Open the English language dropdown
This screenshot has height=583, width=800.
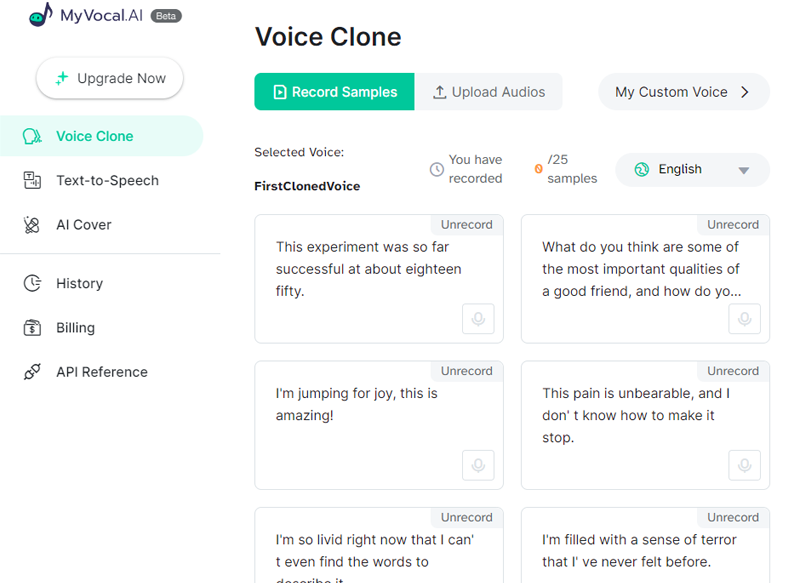click(692, 170)
